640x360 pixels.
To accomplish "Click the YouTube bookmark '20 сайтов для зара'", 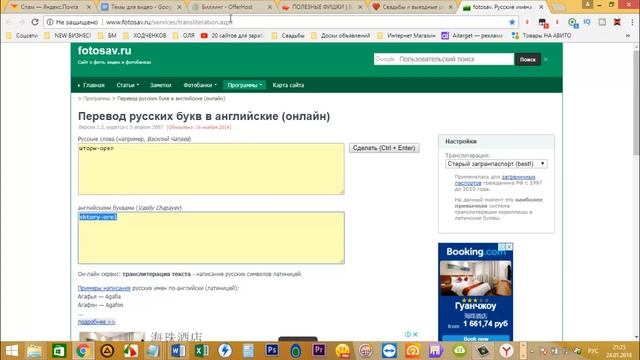I will pos(232,36).
